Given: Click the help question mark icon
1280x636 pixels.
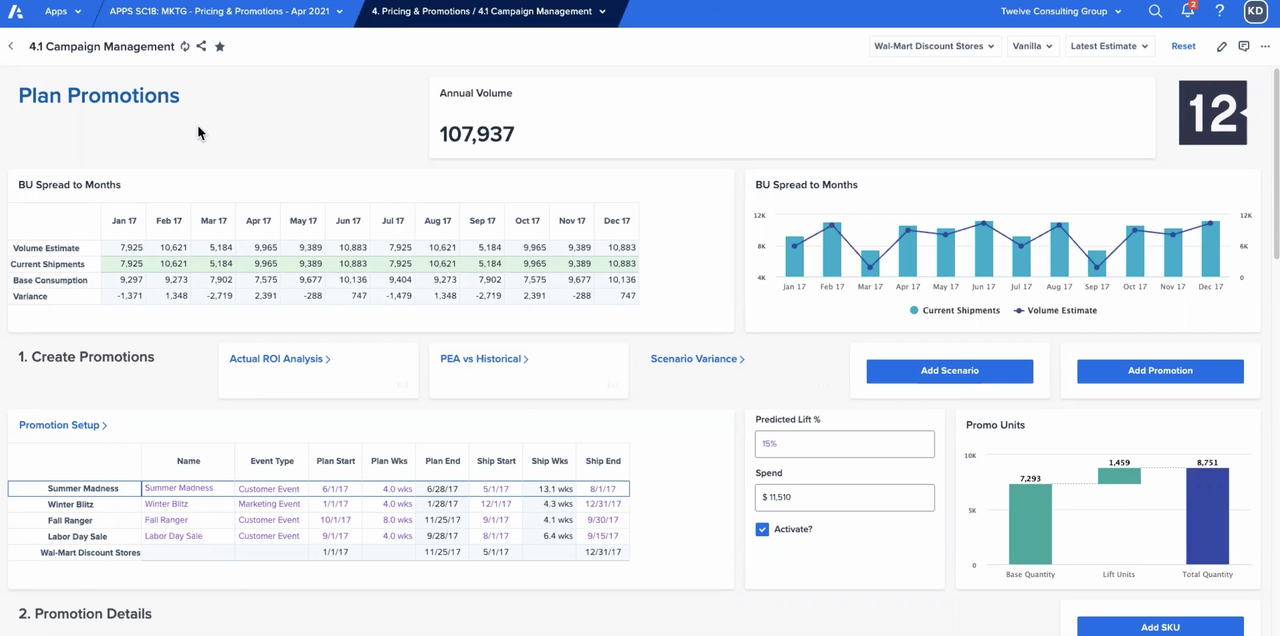Looking at the screenshot, I should pos(1219,11).
